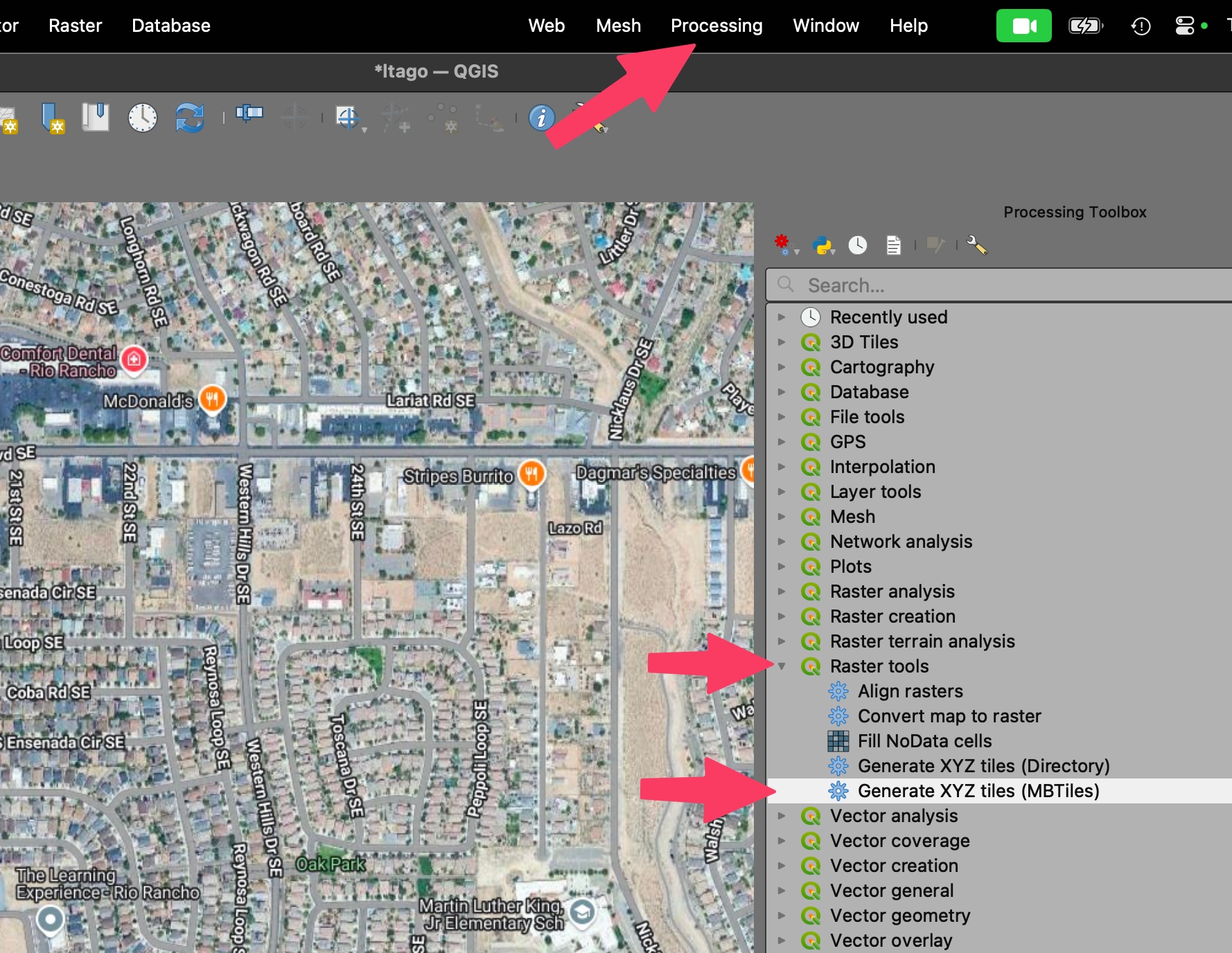Click the McDonald's restaurant map marker
1232x953 pixels.
[213, 399]
